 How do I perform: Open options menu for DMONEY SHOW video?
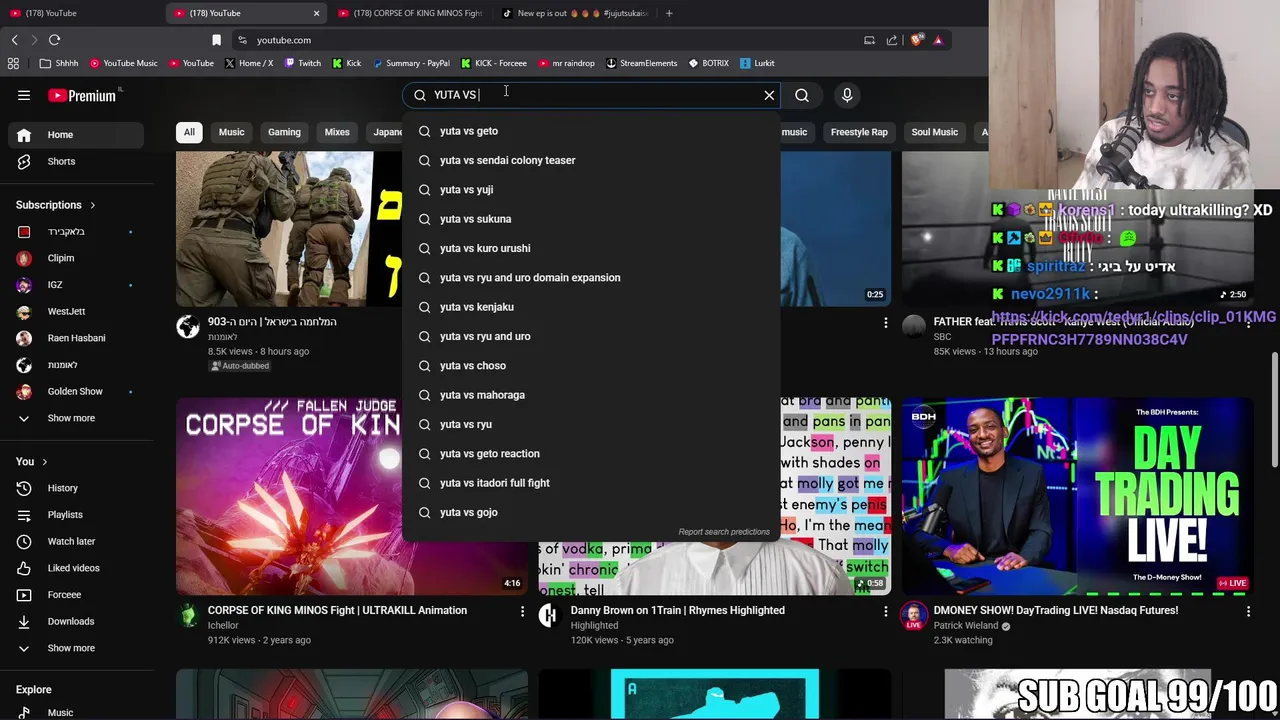click(x=1248, y=611)
